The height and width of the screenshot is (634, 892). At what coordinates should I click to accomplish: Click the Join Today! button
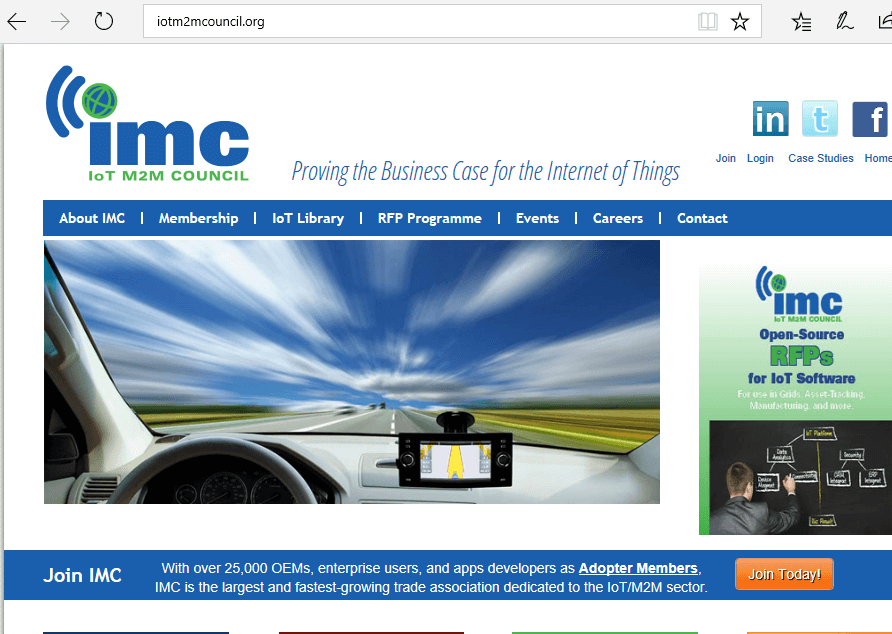tap(784, 574)
